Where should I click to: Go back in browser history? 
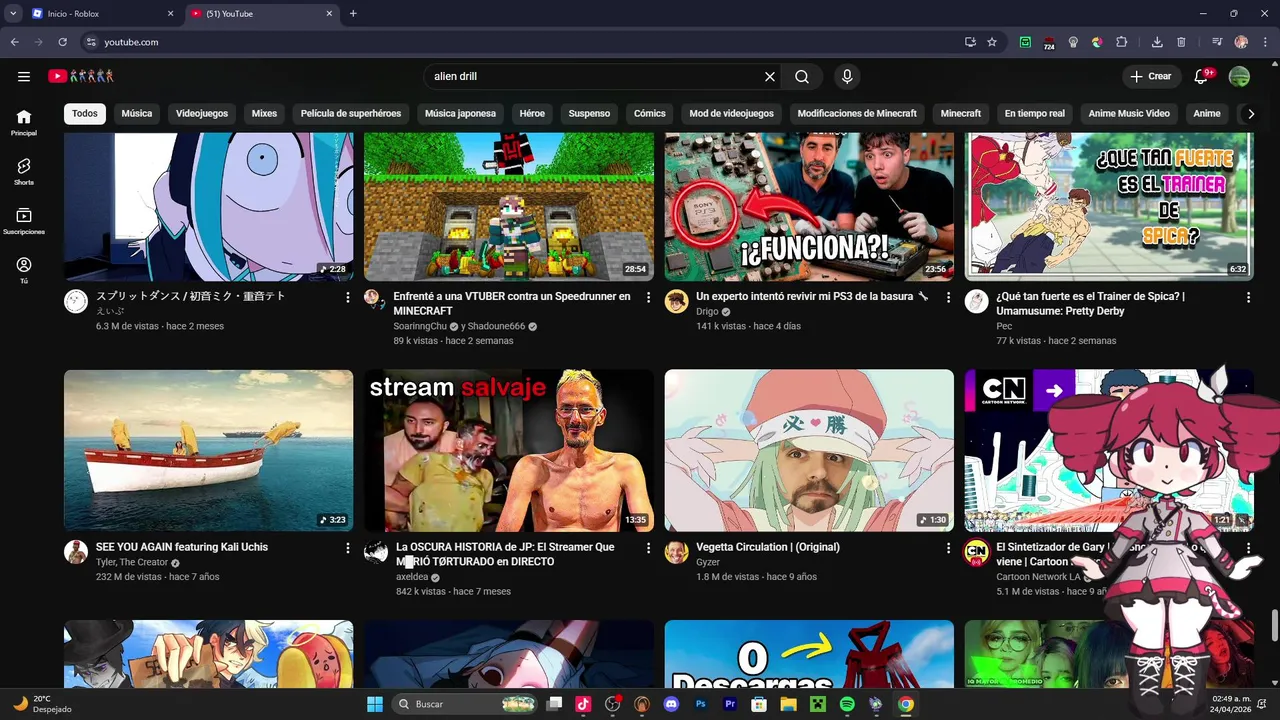point(14,42)
